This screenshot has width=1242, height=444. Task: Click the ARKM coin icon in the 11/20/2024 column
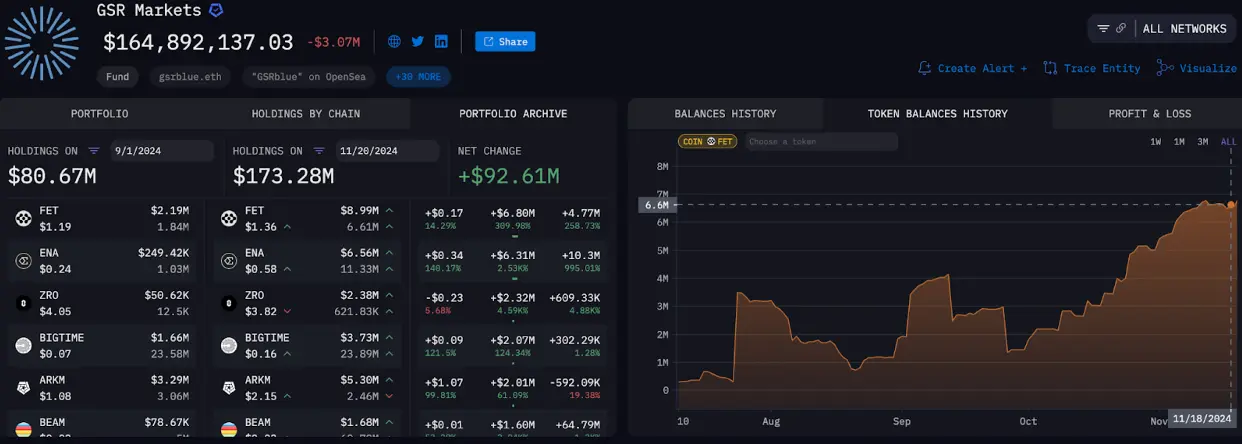click(229, 387)
